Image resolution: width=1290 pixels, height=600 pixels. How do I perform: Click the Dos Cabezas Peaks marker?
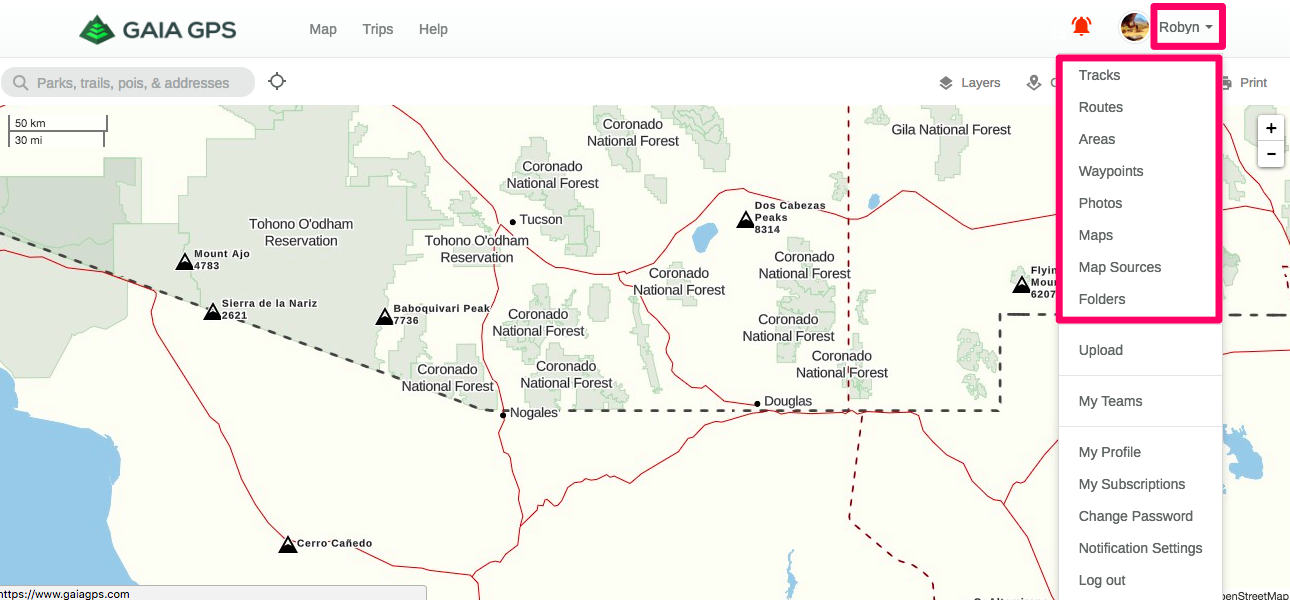pos(745,219)
